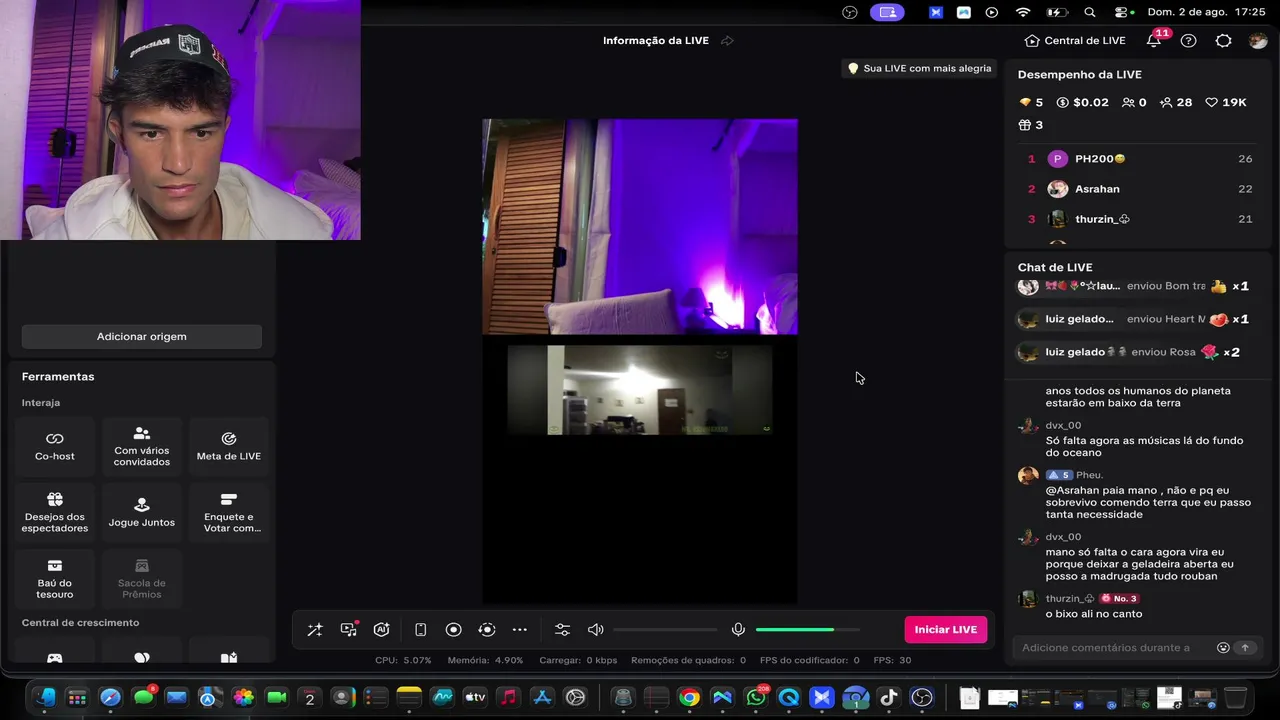Open Finder from the Dock

45,698
